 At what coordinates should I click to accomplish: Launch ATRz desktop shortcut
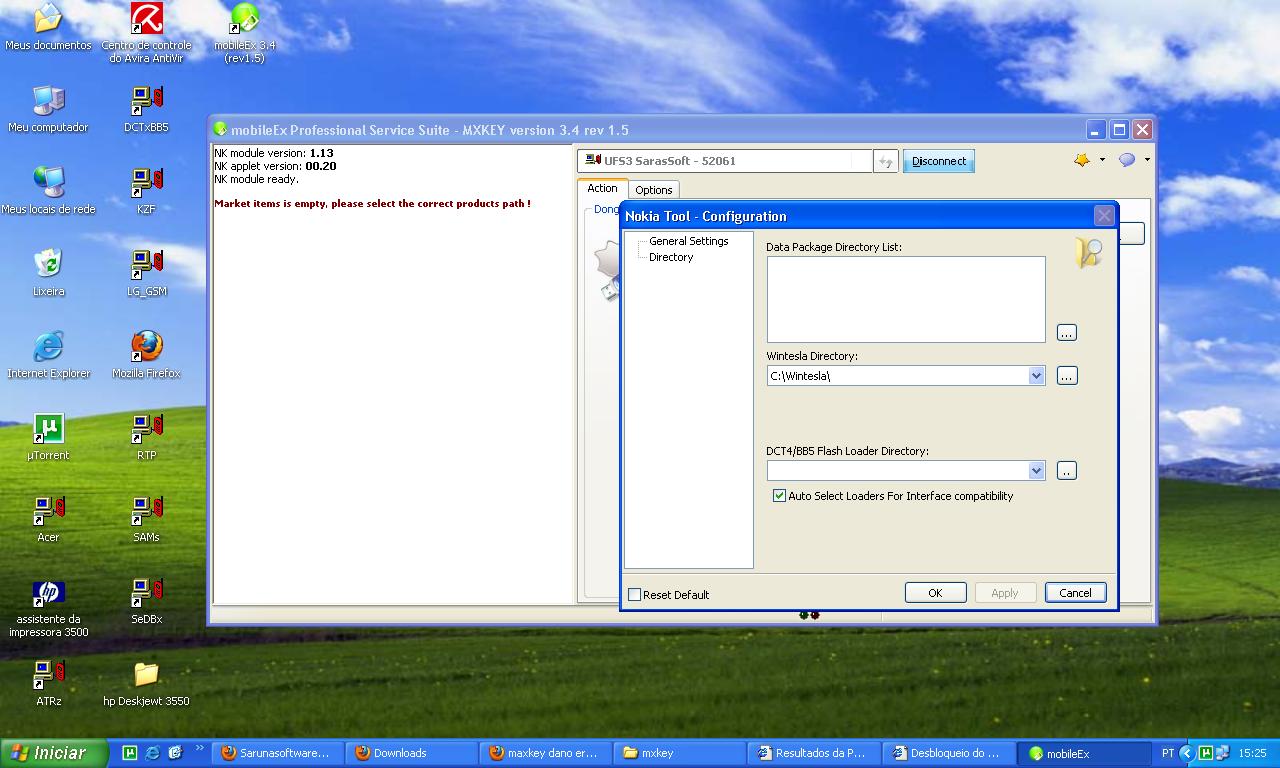pyautogui.click(x=48, y=683)
